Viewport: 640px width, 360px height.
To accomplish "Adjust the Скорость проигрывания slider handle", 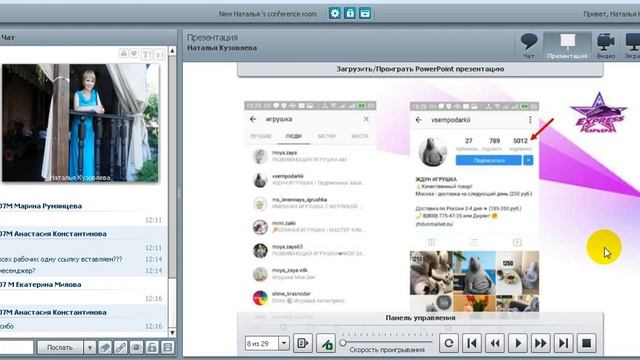I will click(x=343, y=342).
